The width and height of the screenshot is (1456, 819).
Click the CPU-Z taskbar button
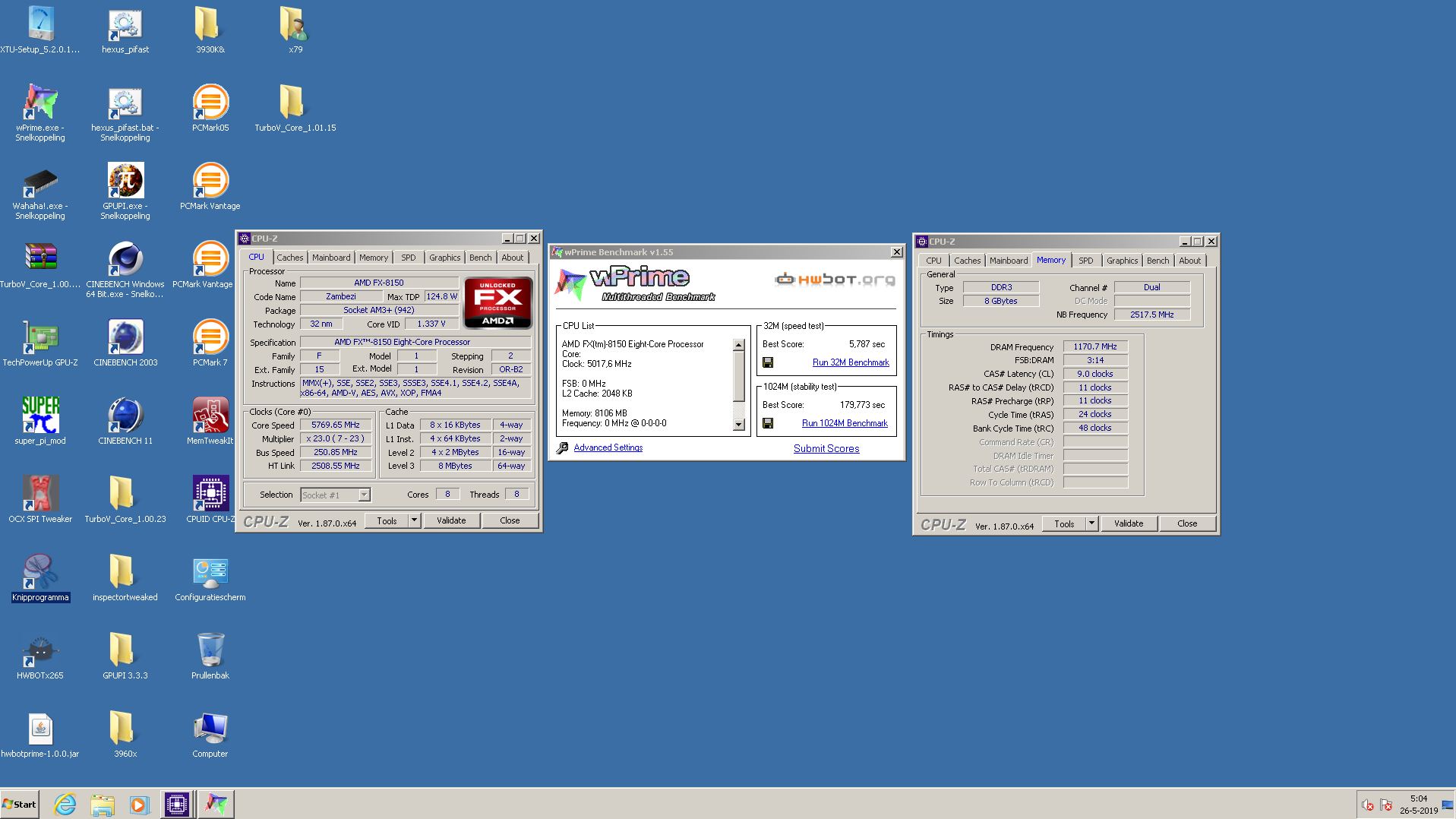(177, 805)
